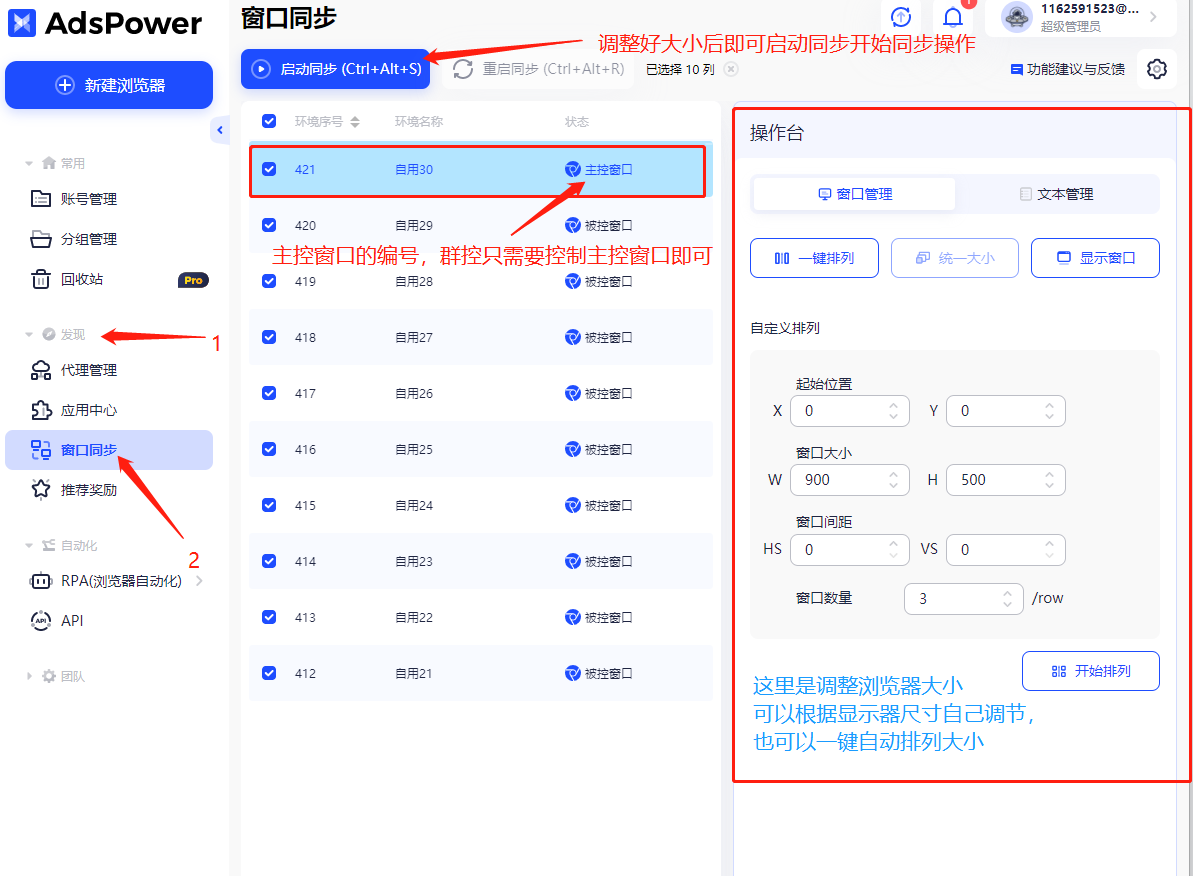Click the user avatar icon

click(x=1016, y=17)
